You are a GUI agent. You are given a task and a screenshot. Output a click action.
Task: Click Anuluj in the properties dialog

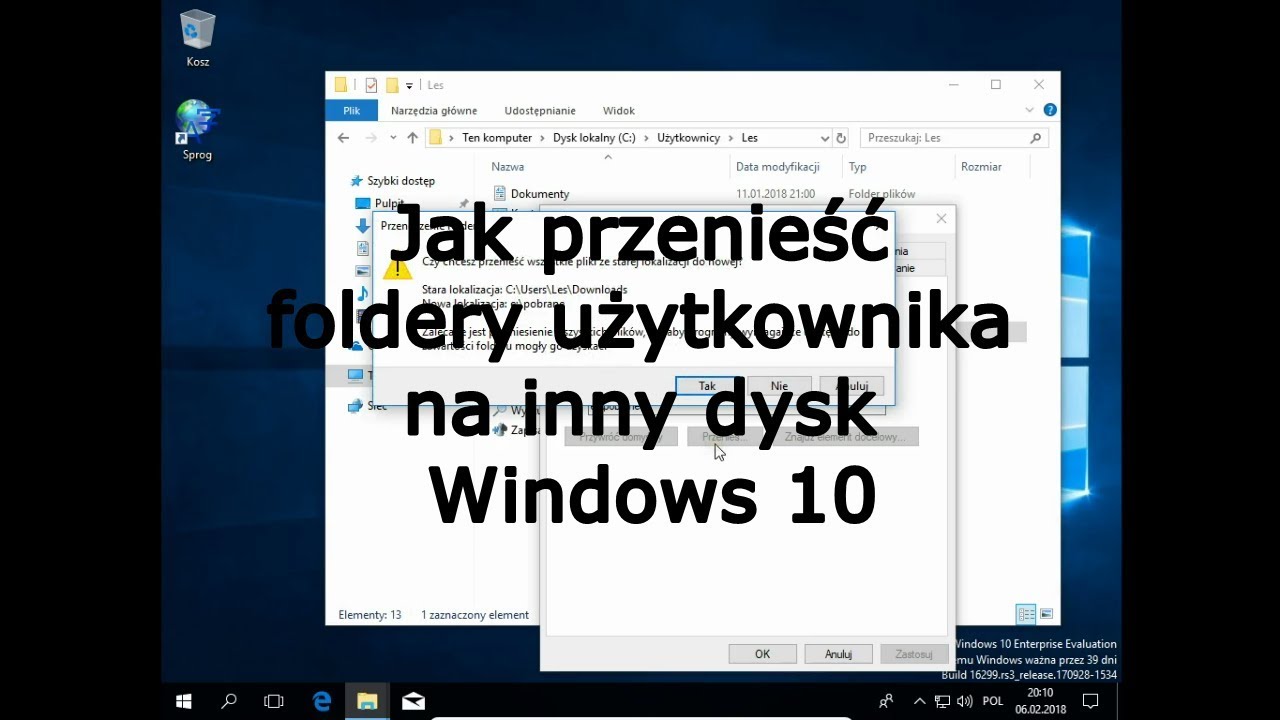(x=838, y=654)
